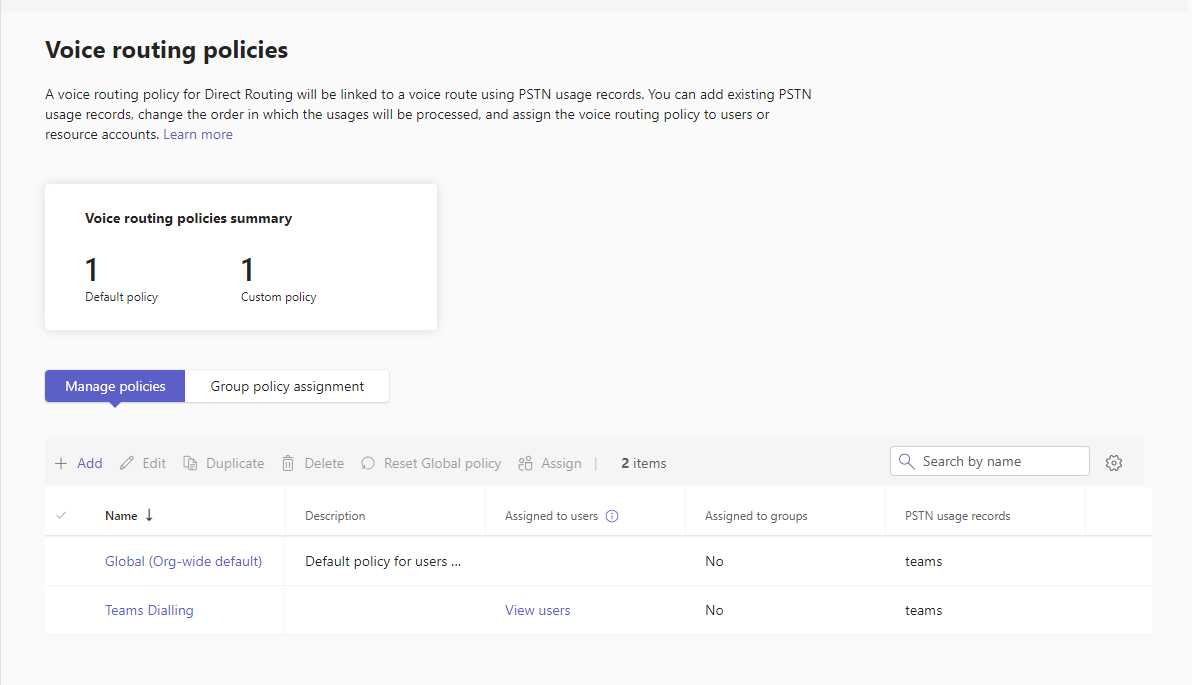Screen dimensions: 1192x685
Task: Open Global (Org-wide default) policy
Action: click(183, 561)
